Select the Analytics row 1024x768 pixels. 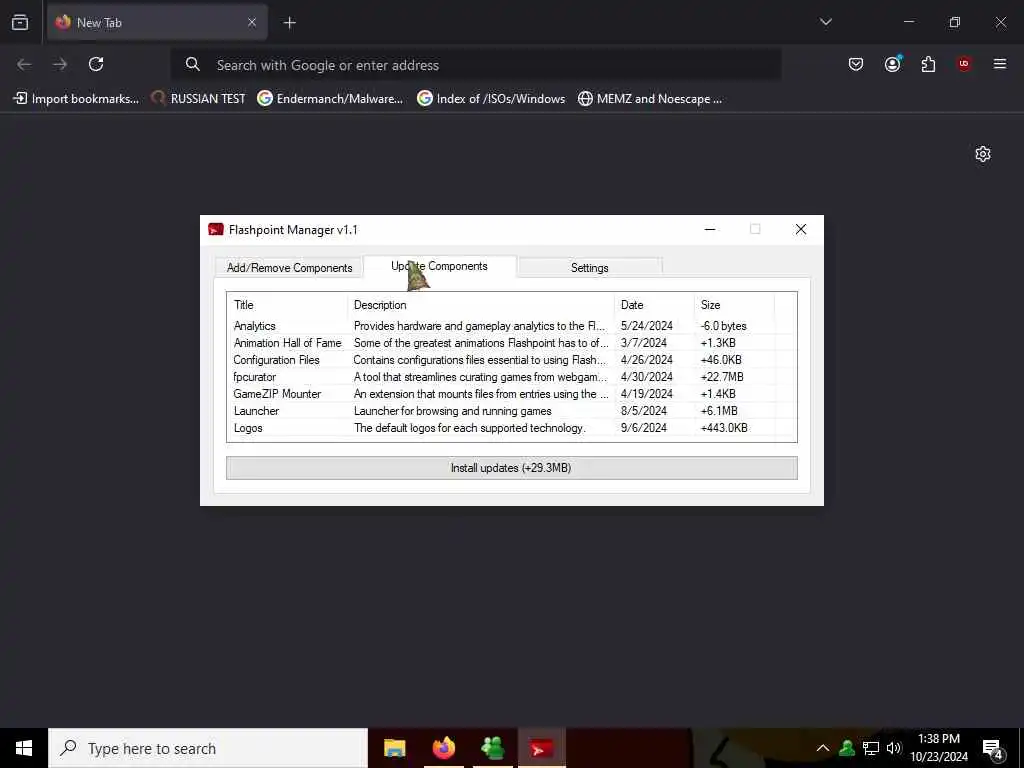point(511,326)
